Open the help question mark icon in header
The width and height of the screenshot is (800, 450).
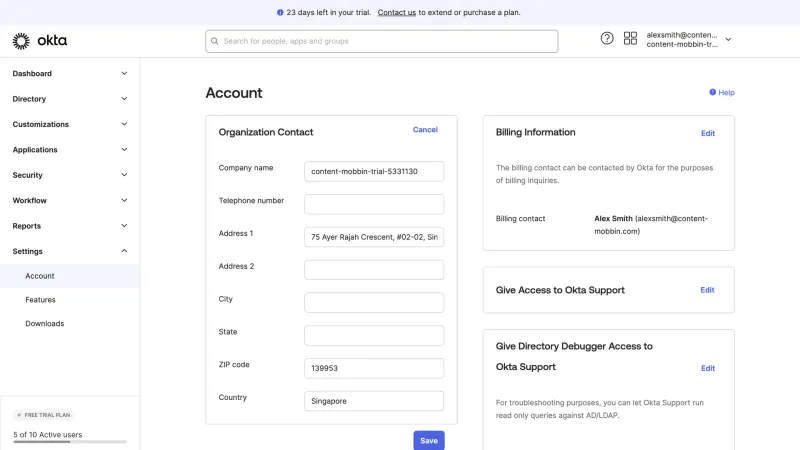coord(607,38)
